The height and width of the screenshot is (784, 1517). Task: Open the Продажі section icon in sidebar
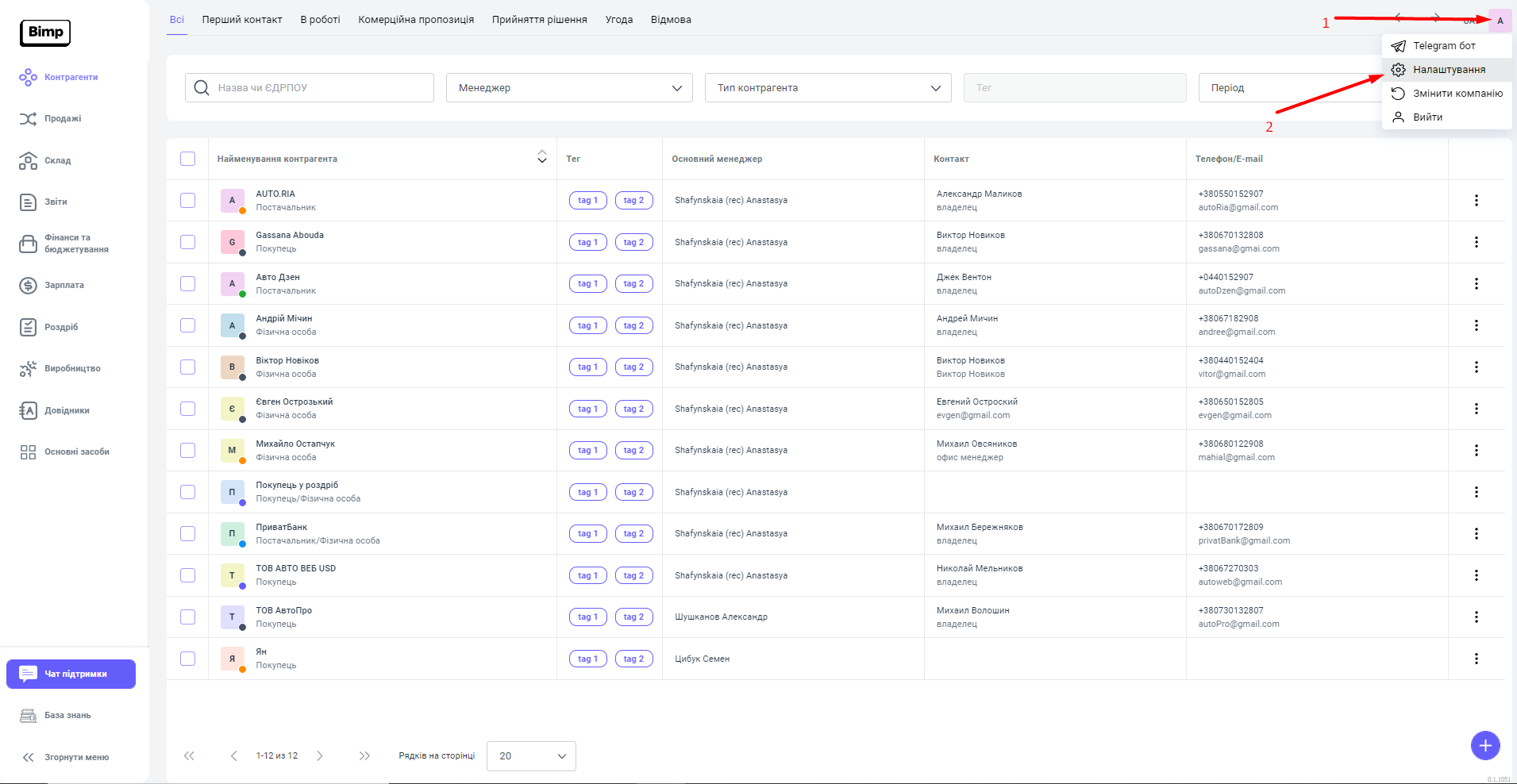tap(28, 119)
